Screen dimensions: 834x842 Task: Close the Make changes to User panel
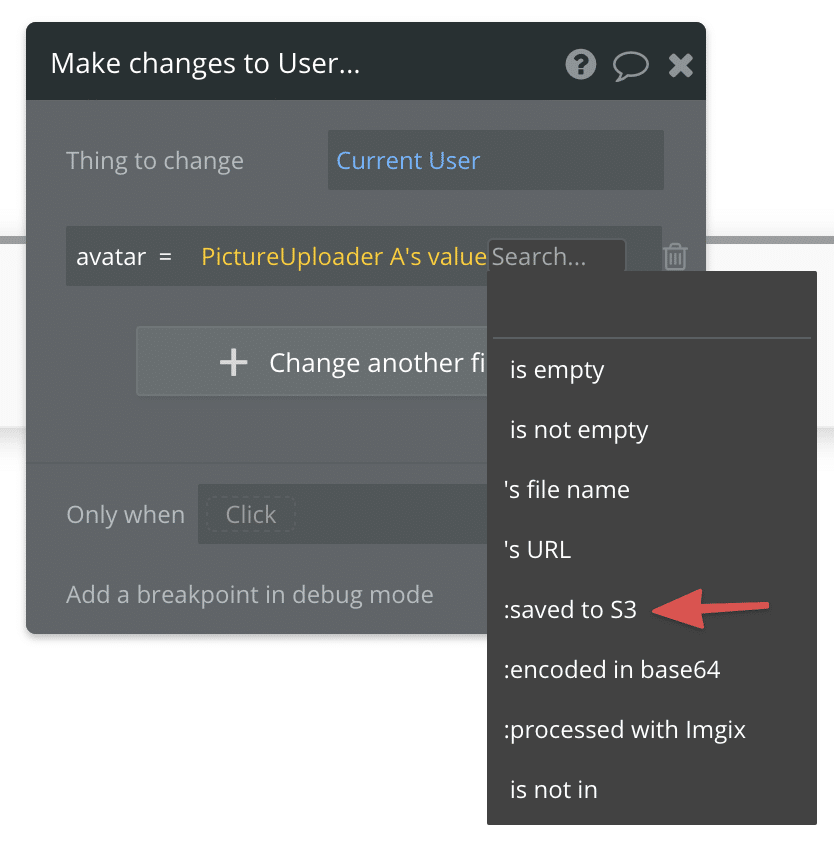pos(681,66)
